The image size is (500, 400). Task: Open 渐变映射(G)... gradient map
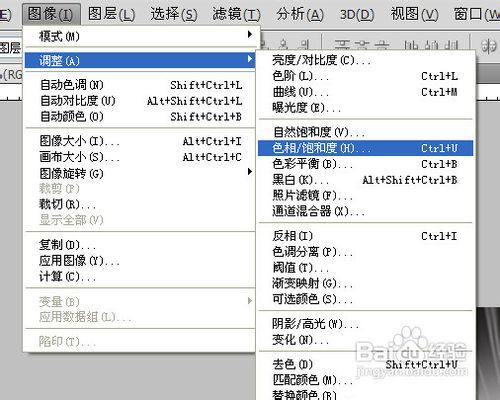click(366, 283)
